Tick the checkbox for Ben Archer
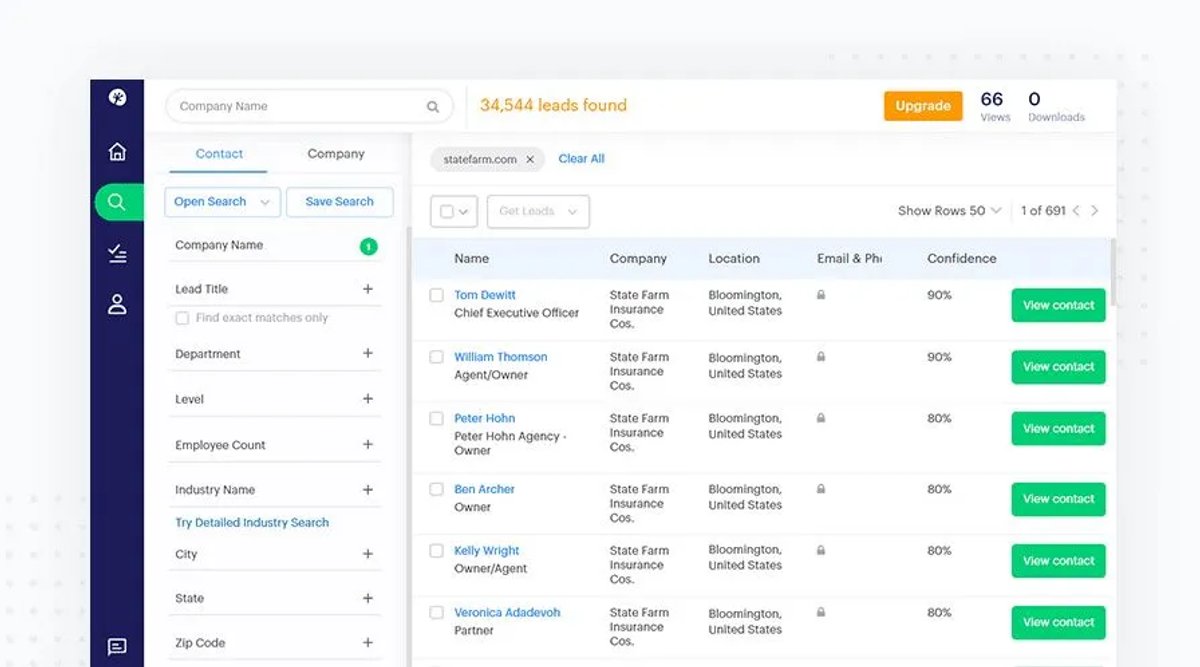Viewport: 1200px width, 667px height. (436, 489)
